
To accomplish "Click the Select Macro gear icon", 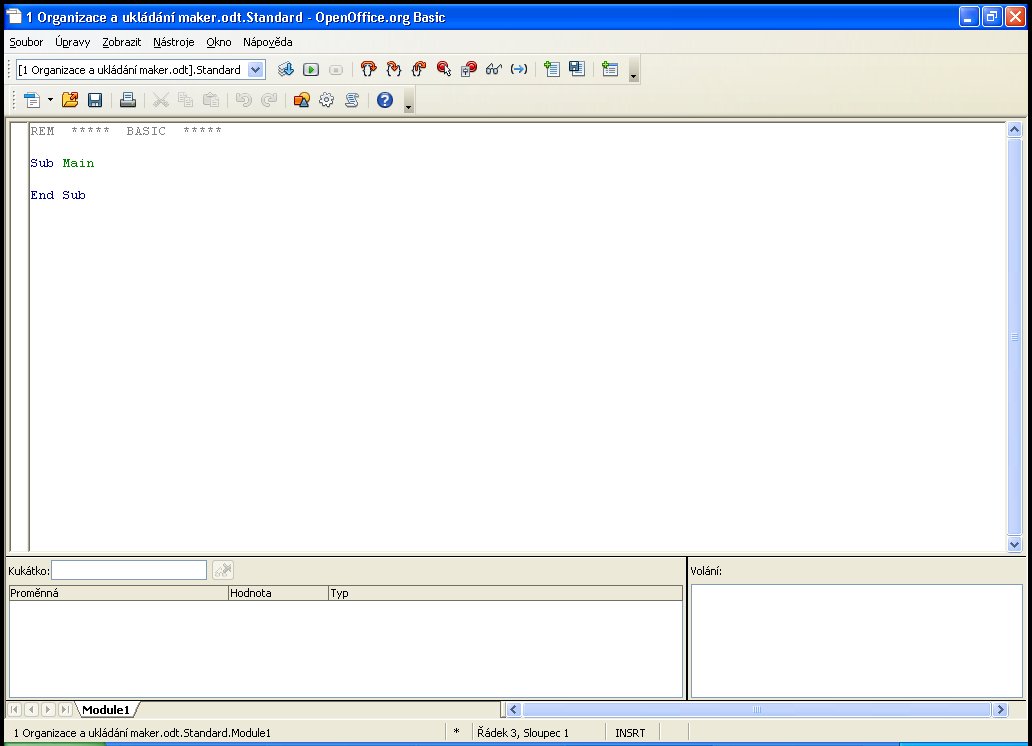I will [x=326, y=100].
